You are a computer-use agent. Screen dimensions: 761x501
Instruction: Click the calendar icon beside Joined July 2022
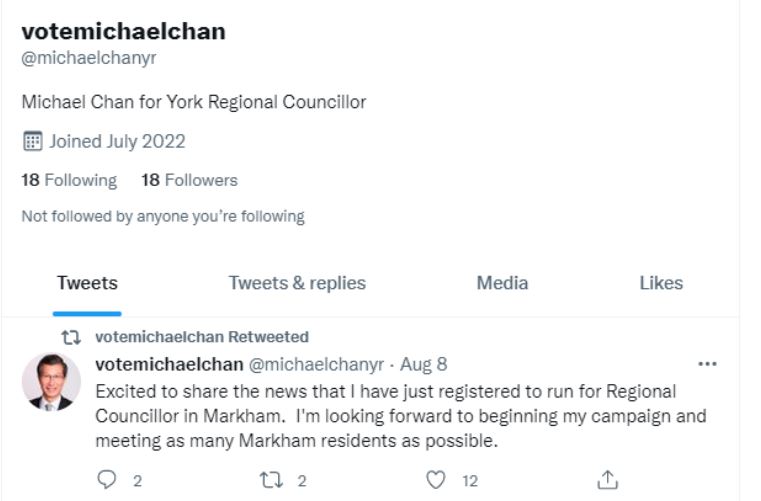point(33,141)
